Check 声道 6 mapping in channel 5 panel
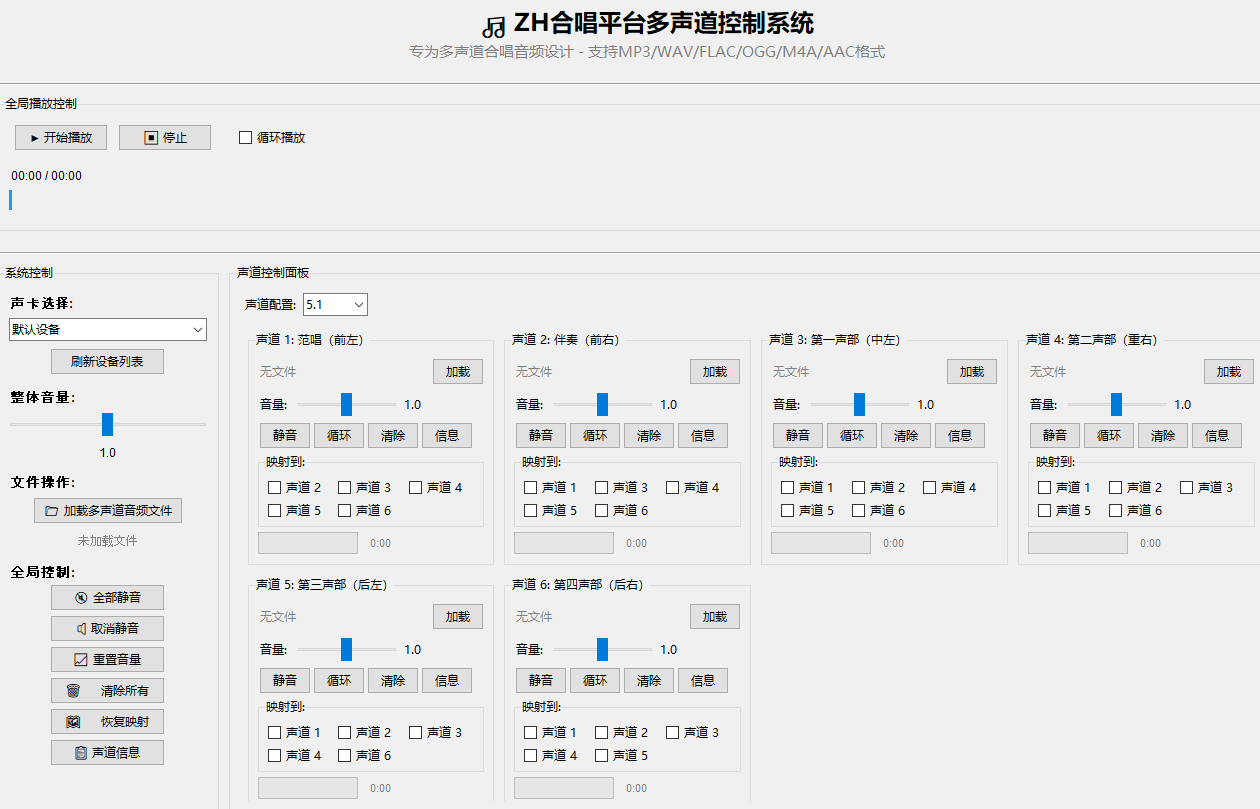The image size is (1260, 809). (x=345, y=756)
